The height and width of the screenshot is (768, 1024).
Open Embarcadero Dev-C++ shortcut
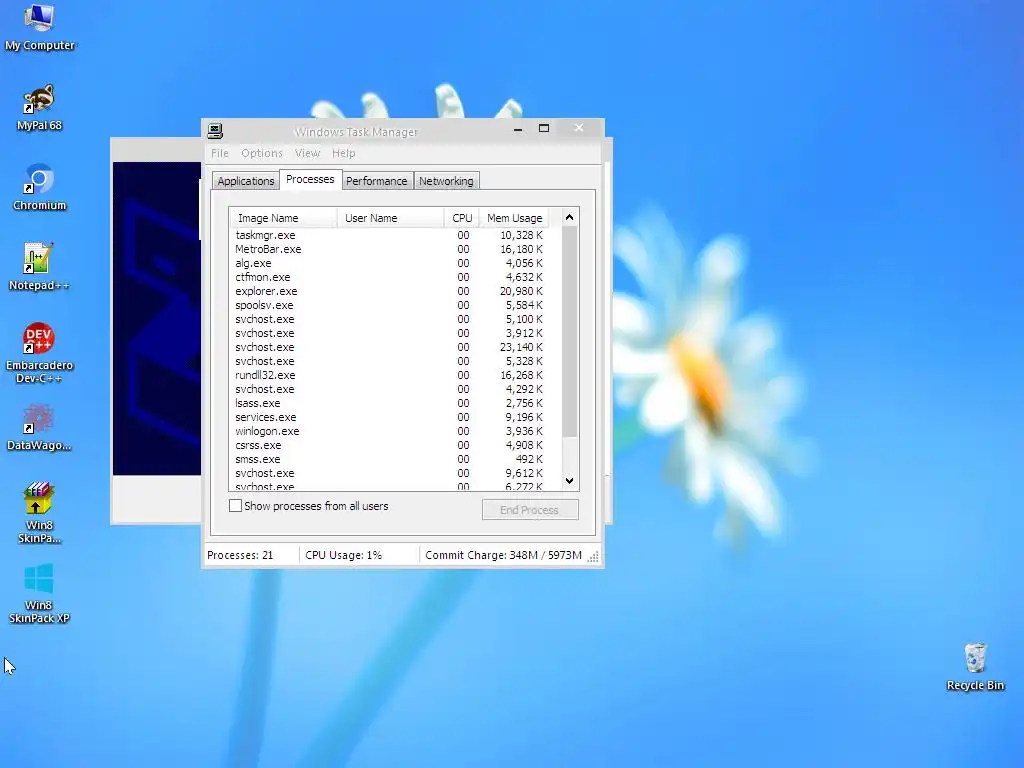(x=39, y=353)
